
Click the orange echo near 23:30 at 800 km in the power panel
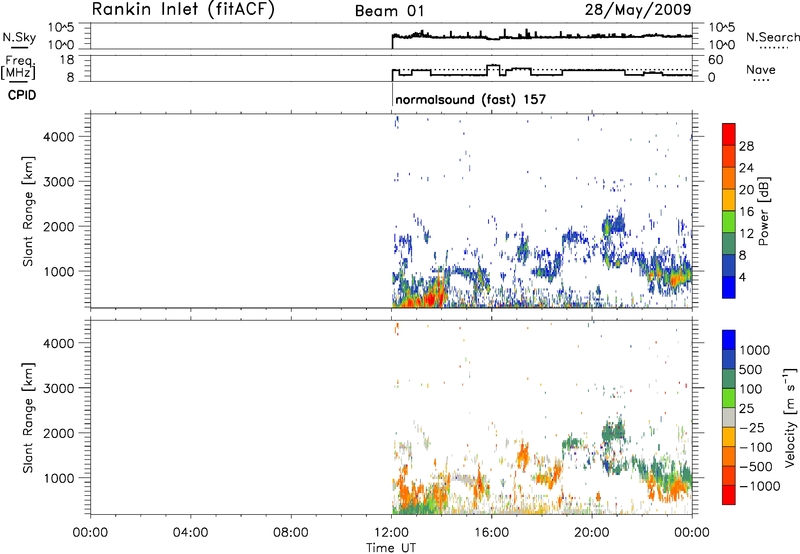(678, 280)
